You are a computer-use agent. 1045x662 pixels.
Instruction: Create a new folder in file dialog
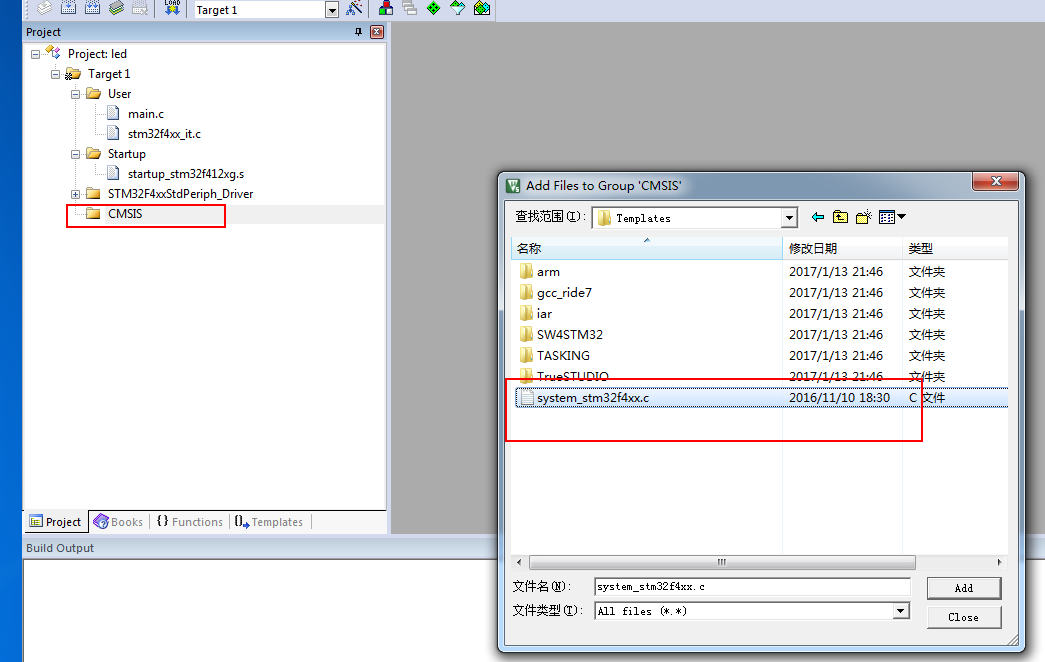[x=862, y=217]
